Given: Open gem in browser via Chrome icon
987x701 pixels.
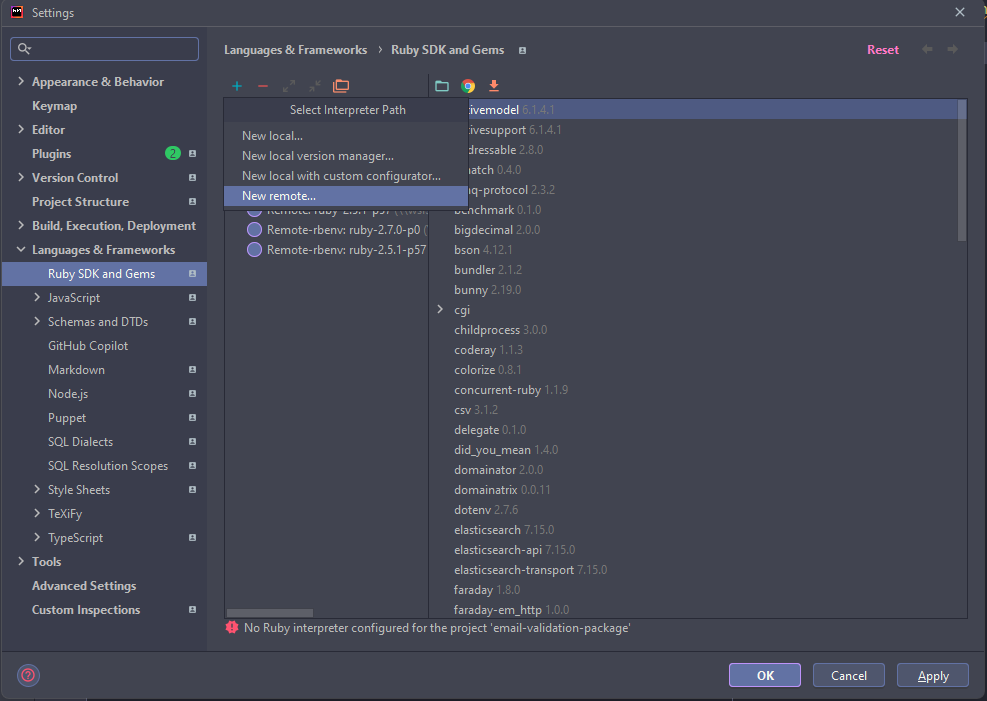Looking at the screenshot, I should coord(467,86).
